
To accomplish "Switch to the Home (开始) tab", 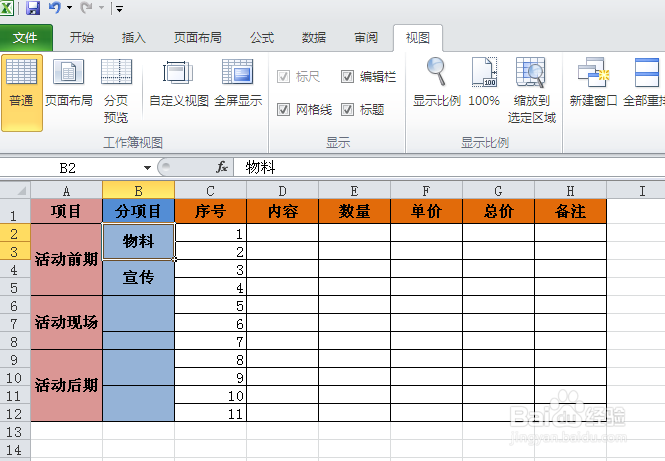I will (81, 38).
